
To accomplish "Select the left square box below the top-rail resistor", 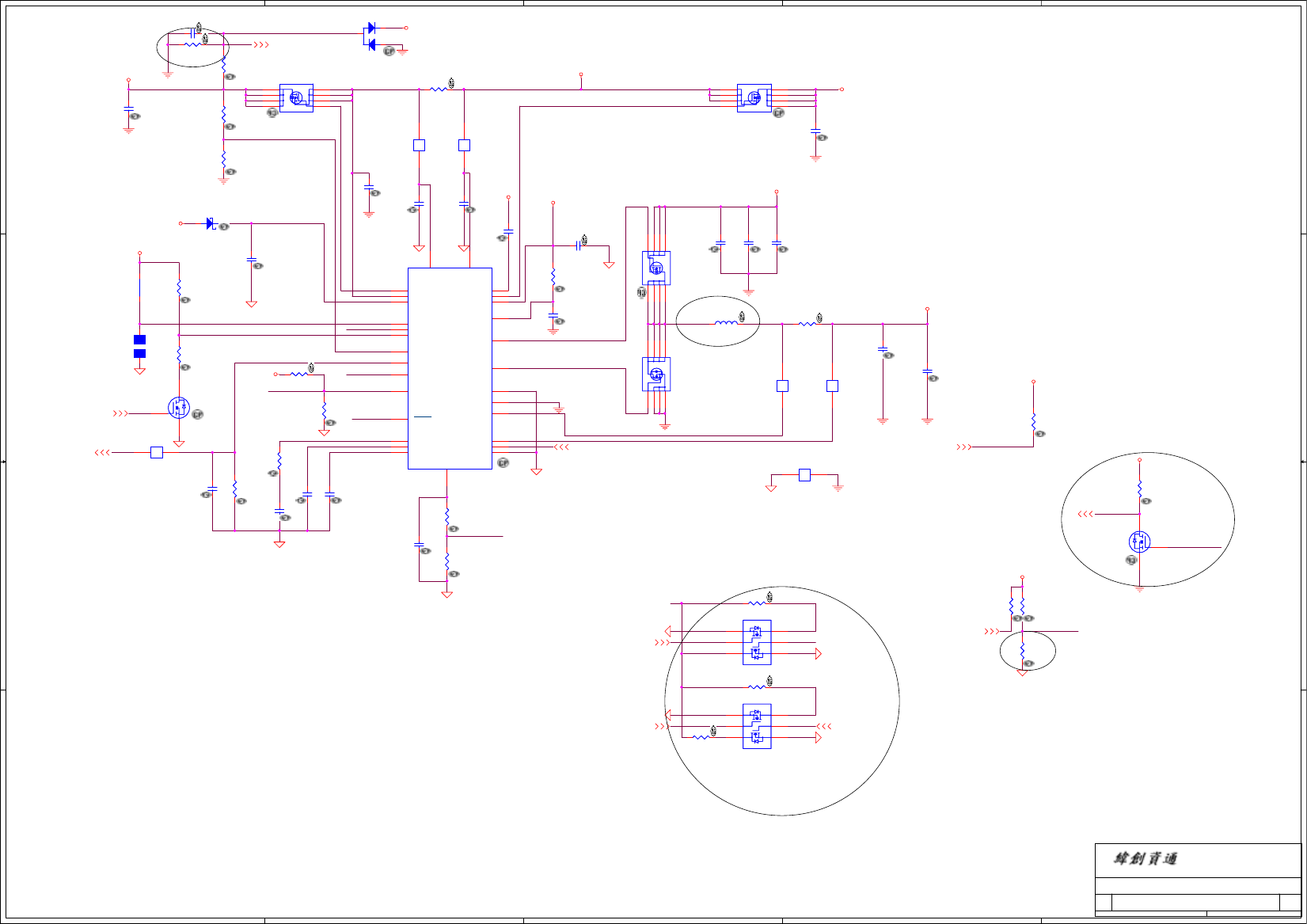I will pos(419,145).
